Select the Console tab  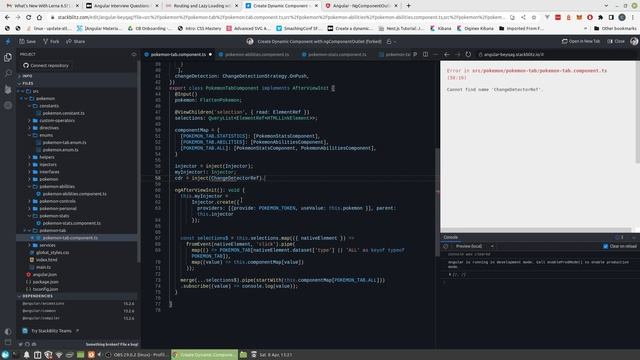pyautogui.click(x=451, y=237)
